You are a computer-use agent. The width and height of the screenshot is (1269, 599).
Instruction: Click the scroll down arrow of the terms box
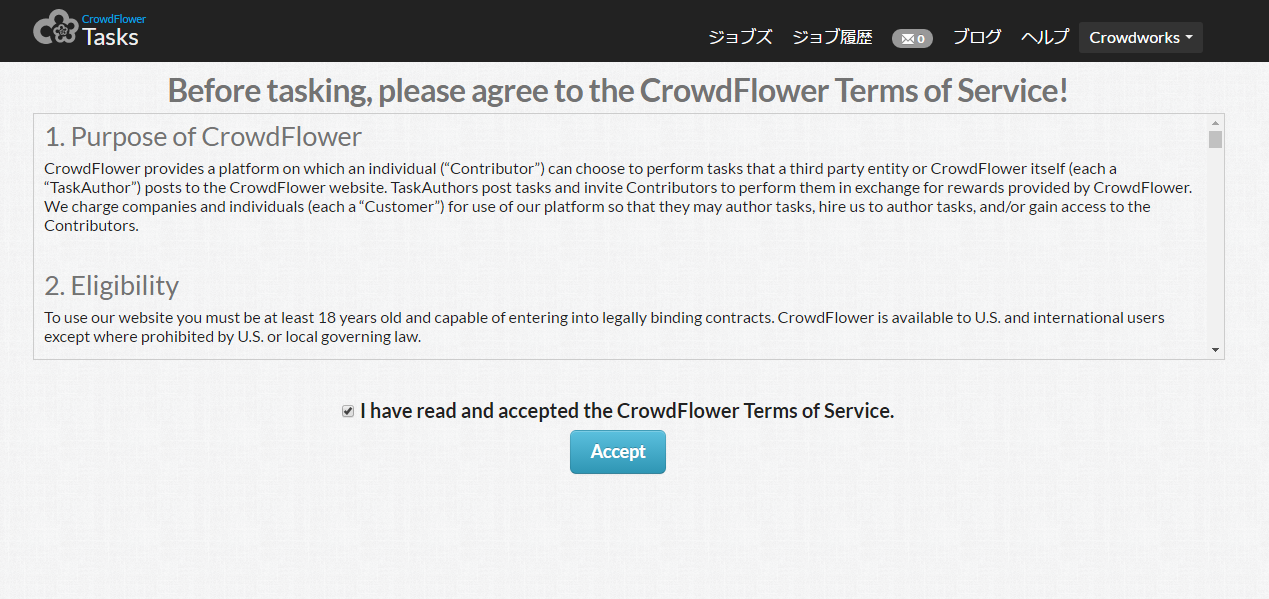(1215, 350)
